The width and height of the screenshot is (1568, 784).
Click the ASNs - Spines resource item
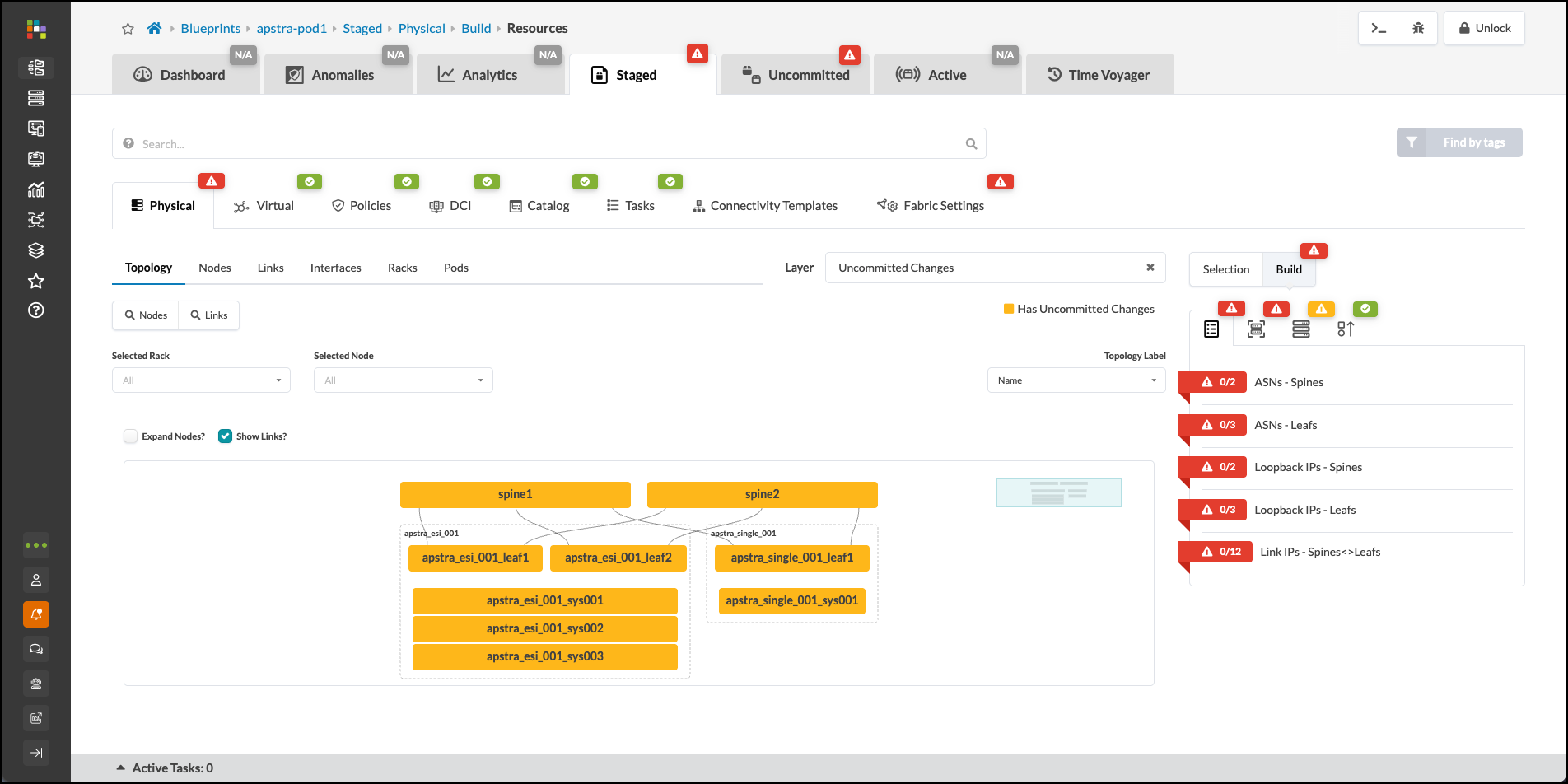point(1288,382)
